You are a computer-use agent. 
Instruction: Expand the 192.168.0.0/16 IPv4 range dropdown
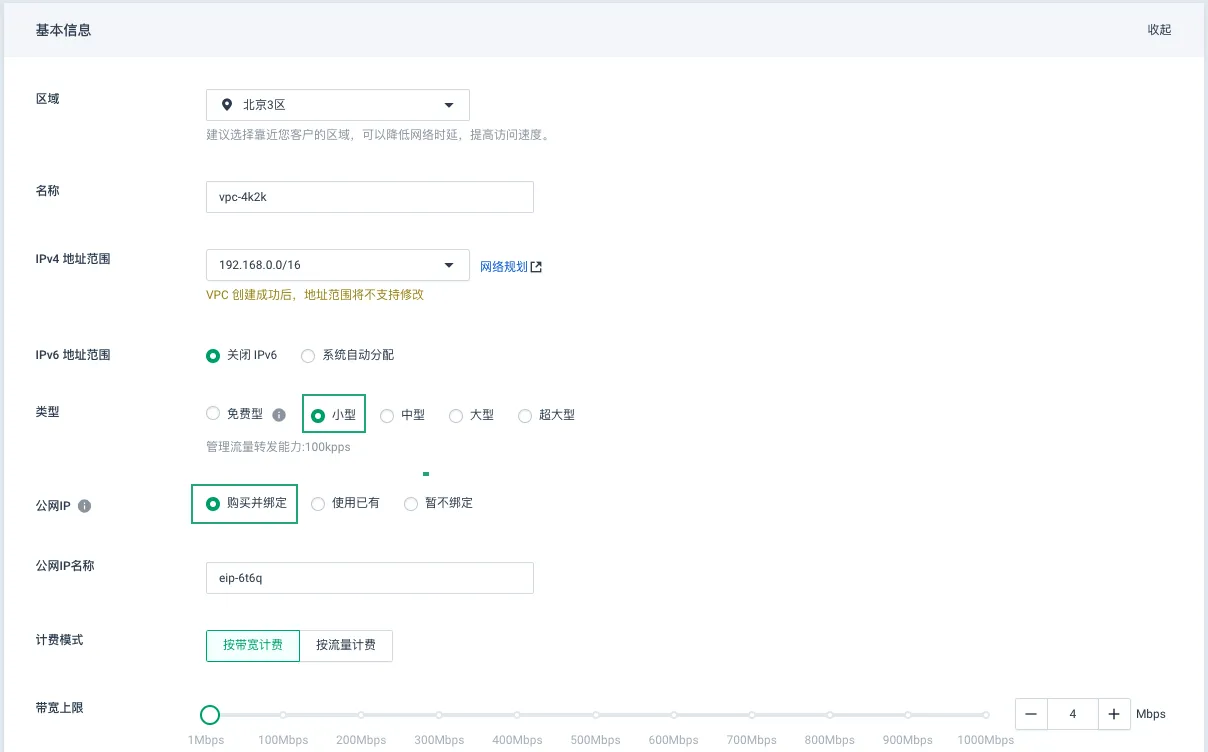[x=337, y=265]
